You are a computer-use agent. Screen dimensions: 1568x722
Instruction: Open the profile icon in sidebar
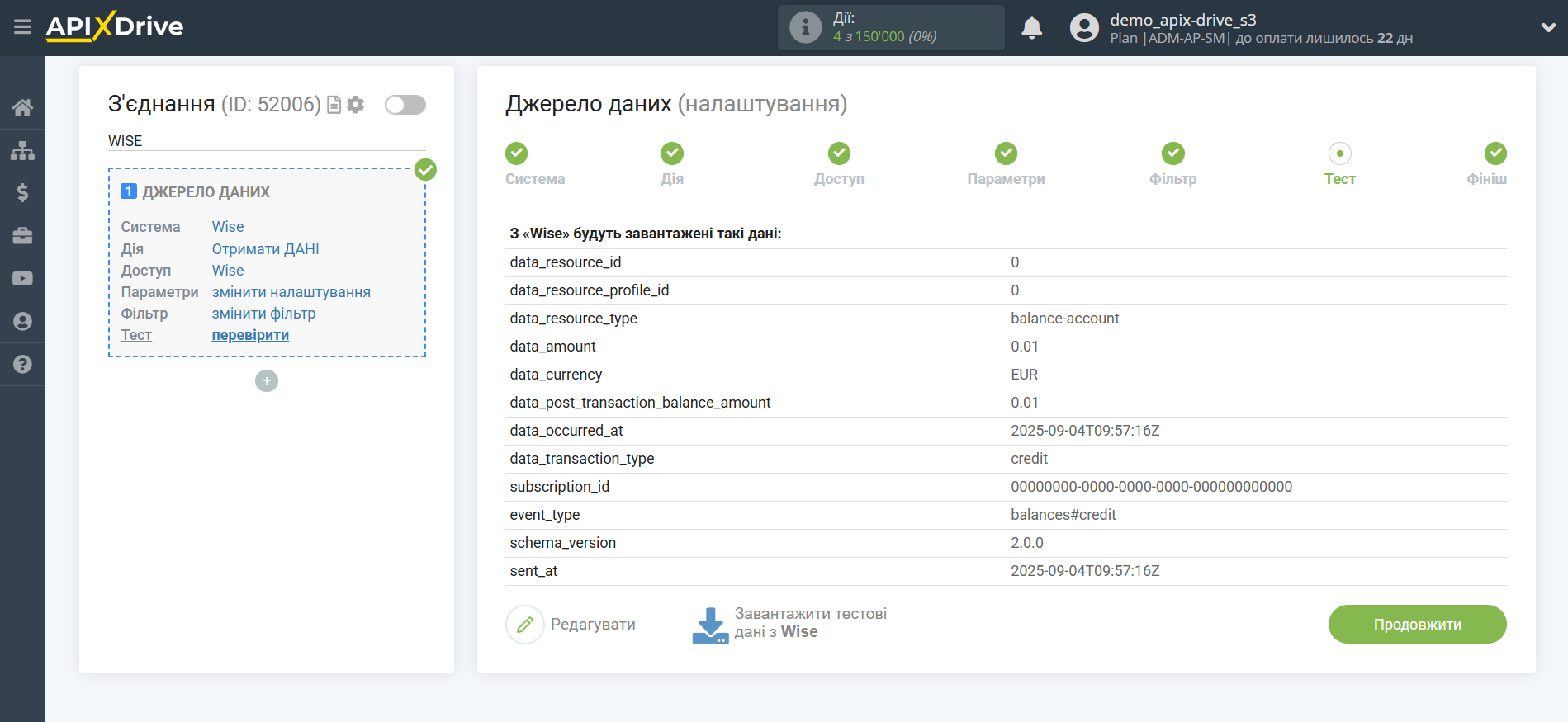pyautogui.click(x=22, y=322)
